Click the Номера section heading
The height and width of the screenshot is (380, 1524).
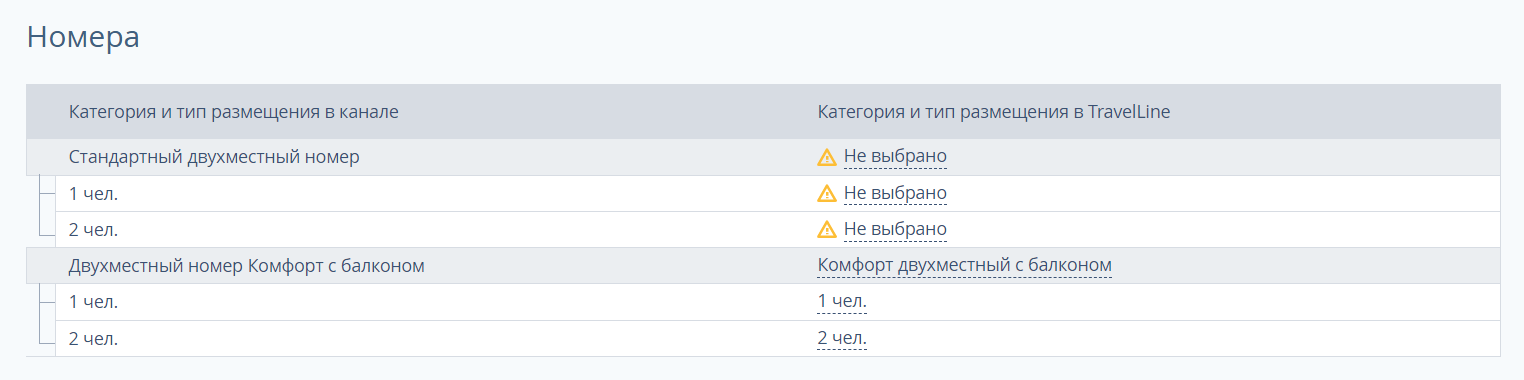point(83,37)
